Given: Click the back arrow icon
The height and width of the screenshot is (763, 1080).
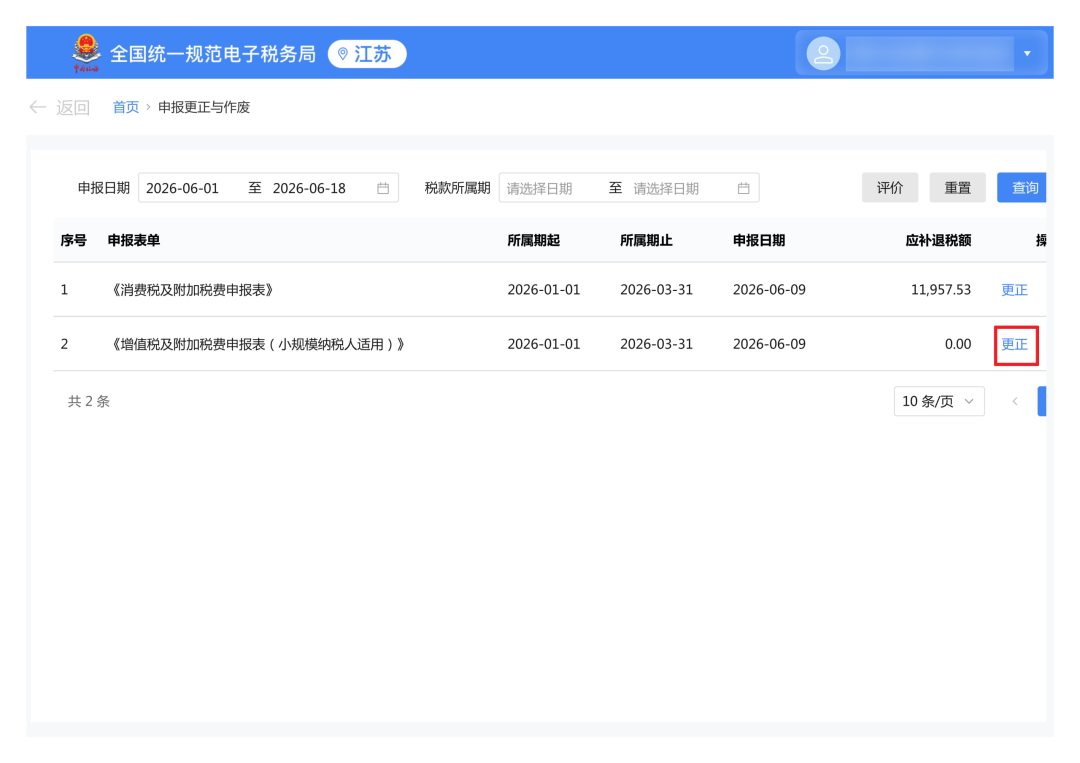Looking at the screenshot, I should pos(37,107).
